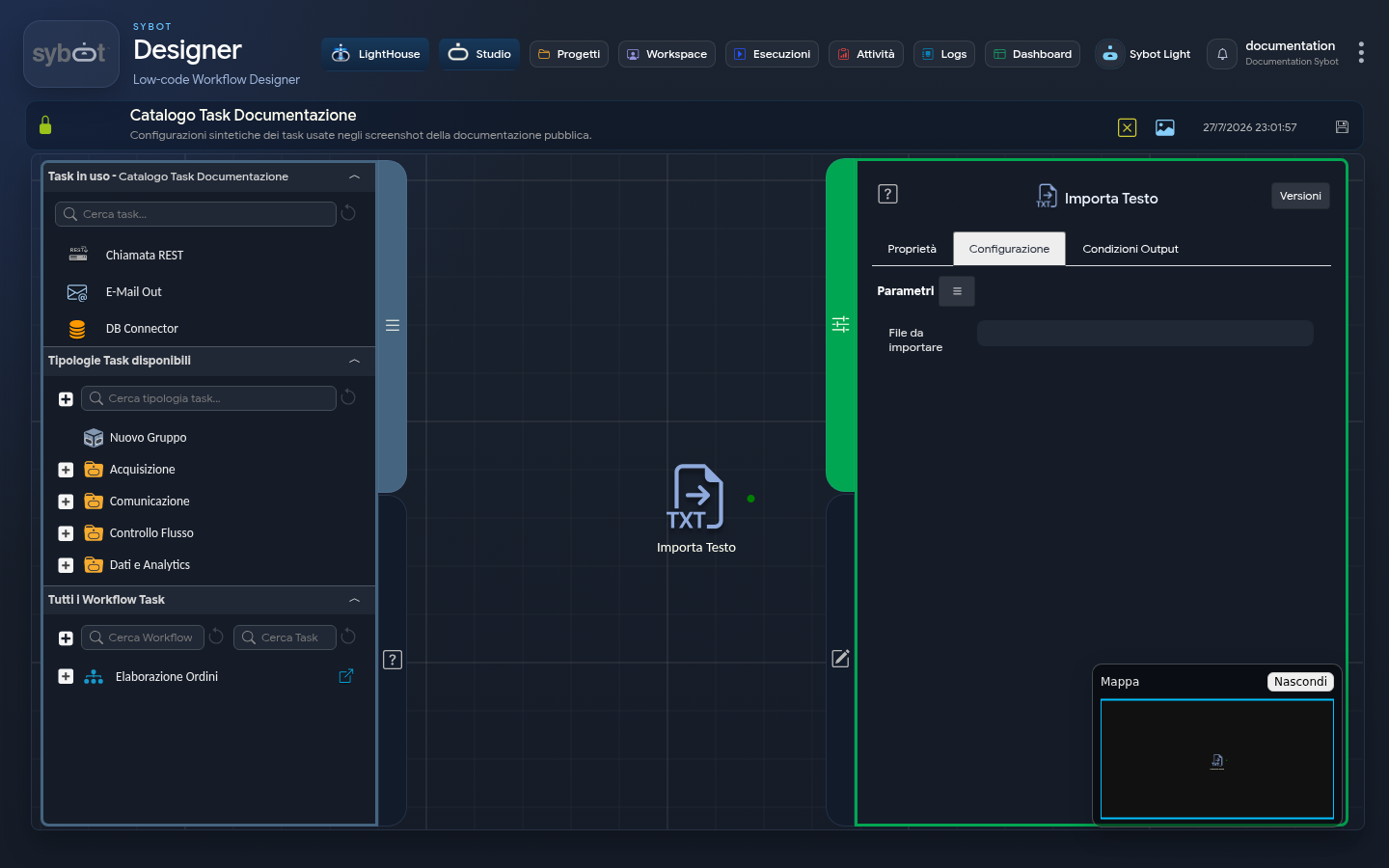1389x868 pixels.
Task: Collapse the Task in uso section
Action: pyautogui.click(x=354, y=176)
